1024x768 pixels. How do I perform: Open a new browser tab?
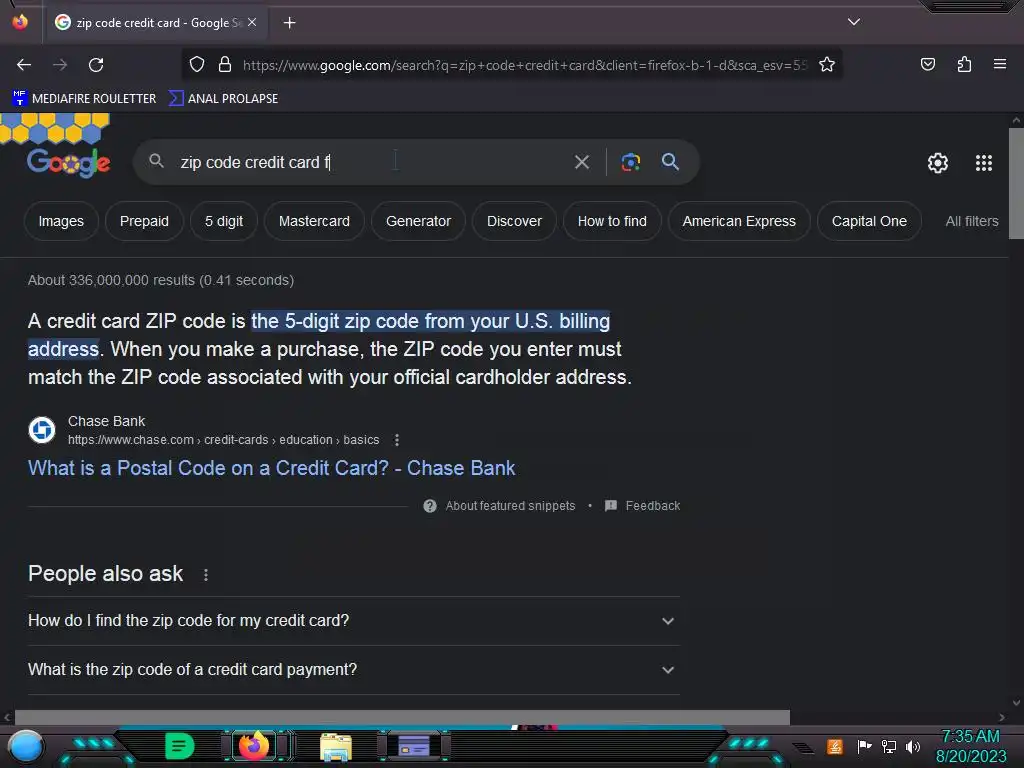pyautogui.click(x=289, y=23)
